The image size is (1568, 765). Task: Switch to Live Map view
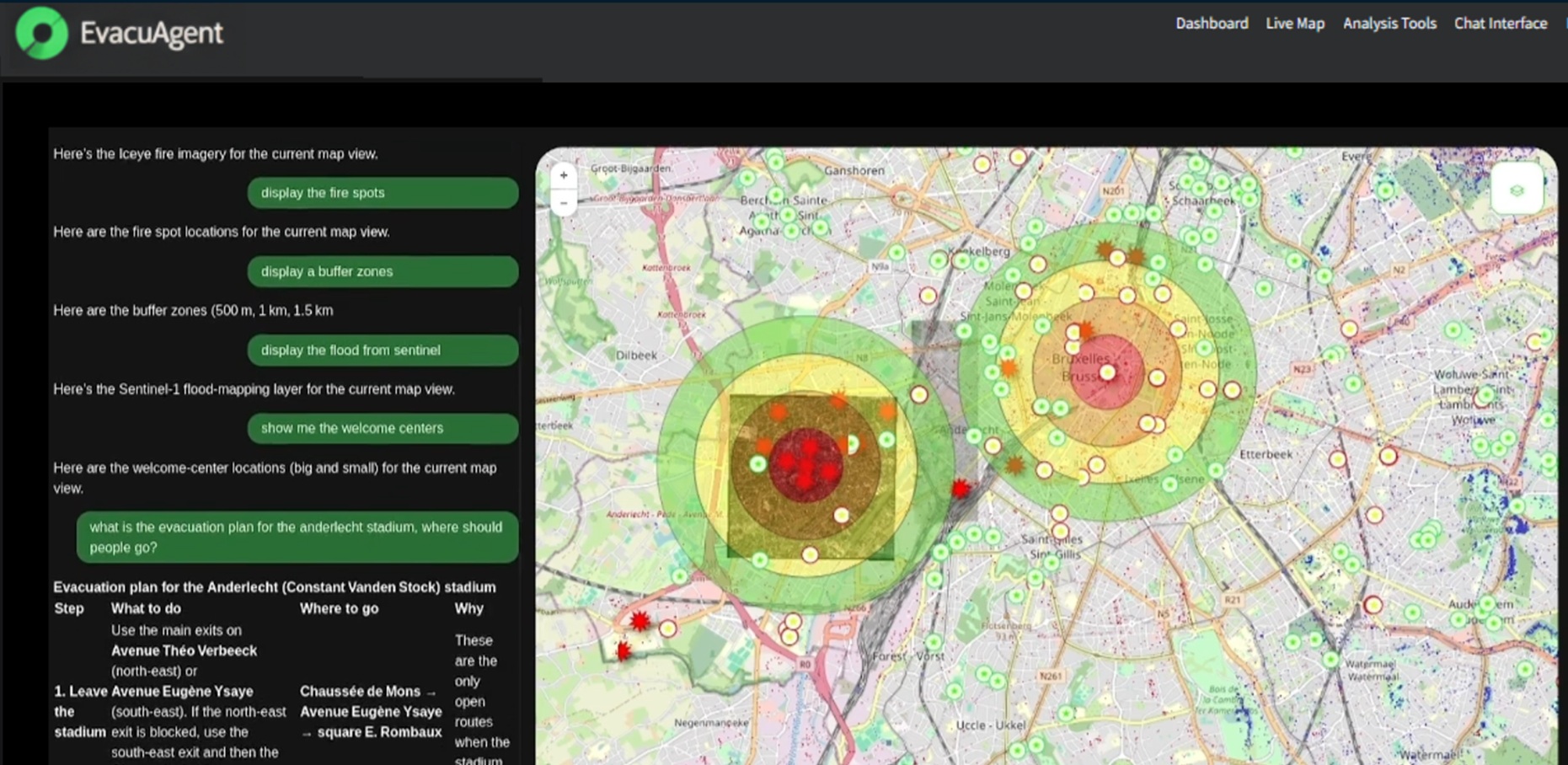click(1295, 24)
